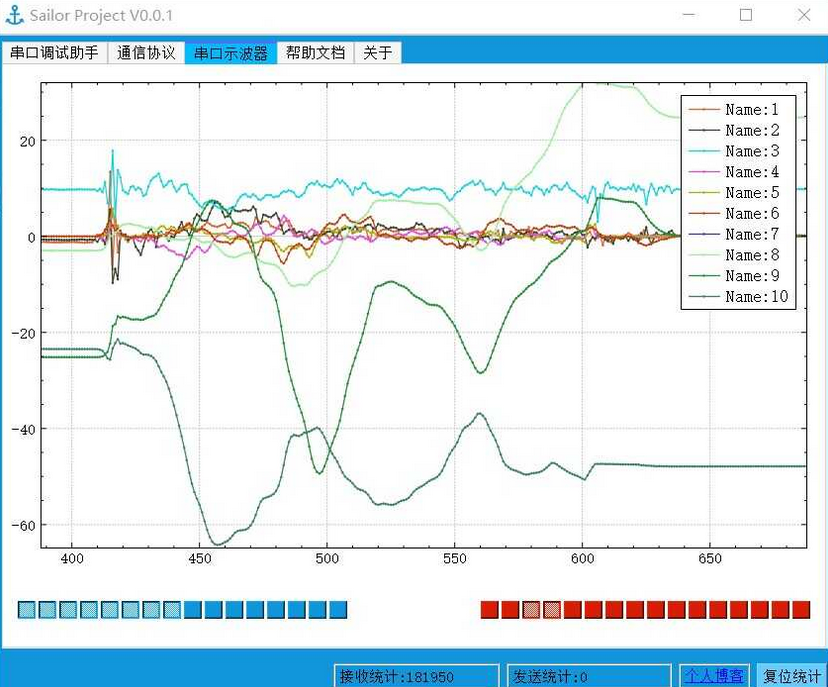Toggle the last blue channel square
This screenshot has width=828, height=687.
[x=338, y=610]
